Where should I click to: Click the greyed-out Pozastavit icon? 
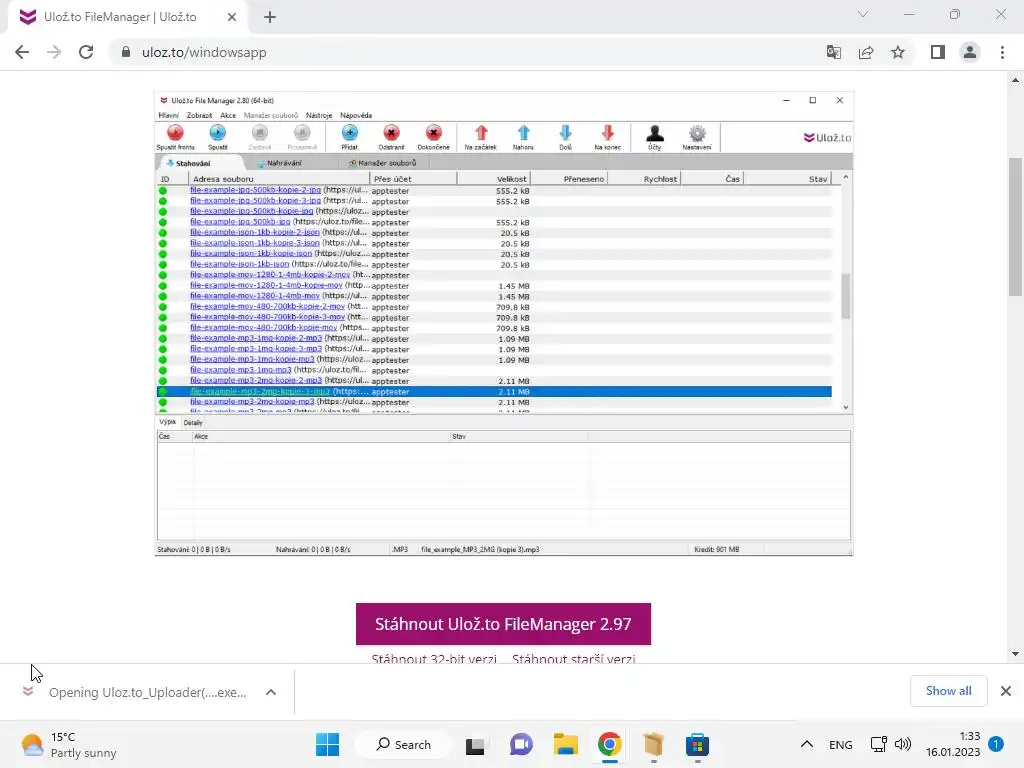tap(302, 133)
